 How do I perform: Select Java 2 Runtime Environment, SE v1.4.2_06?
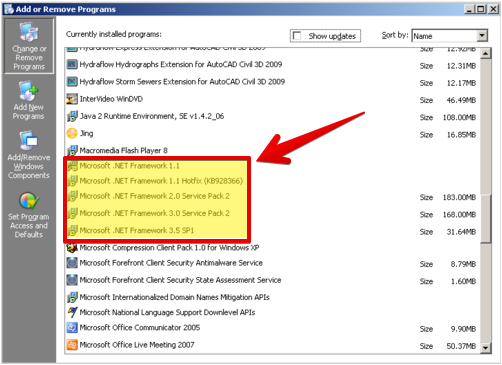click(152, 116)
